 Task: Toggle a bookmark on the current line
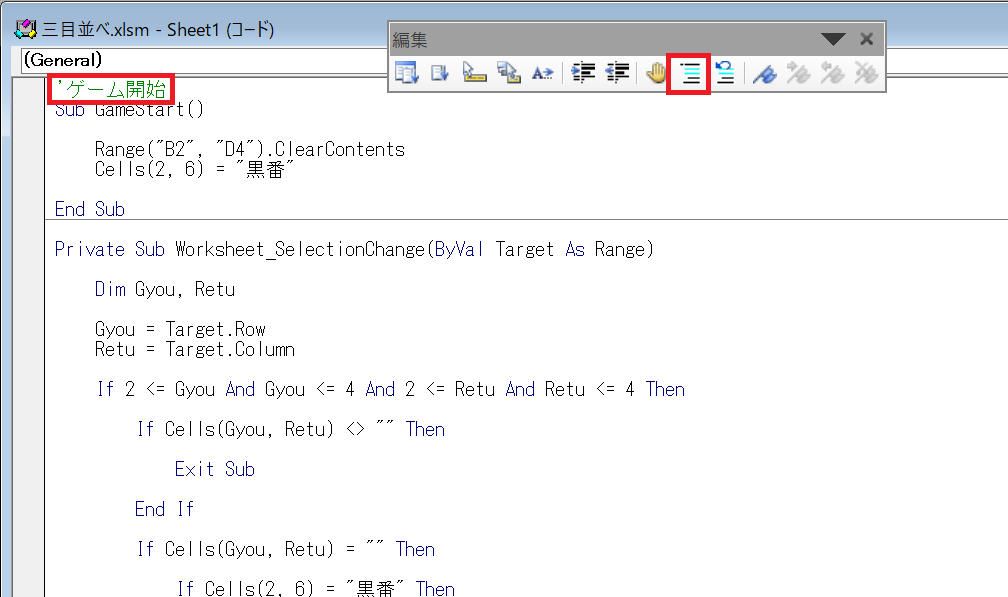pos(765,73)
